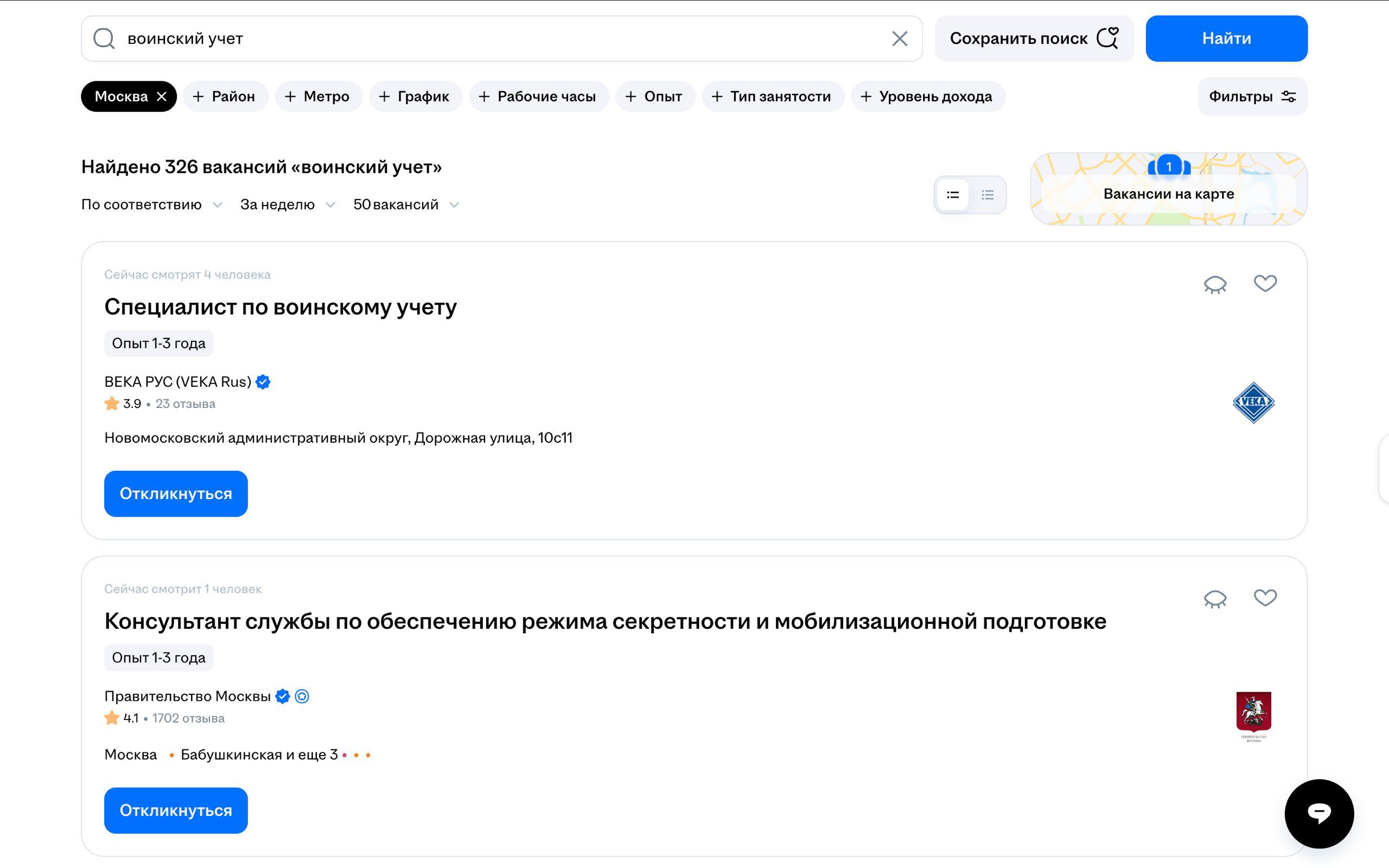Expand the По соответствию sort dropdown
The width and height of the screenshot is (1389, 868).
tap(151, 205)
